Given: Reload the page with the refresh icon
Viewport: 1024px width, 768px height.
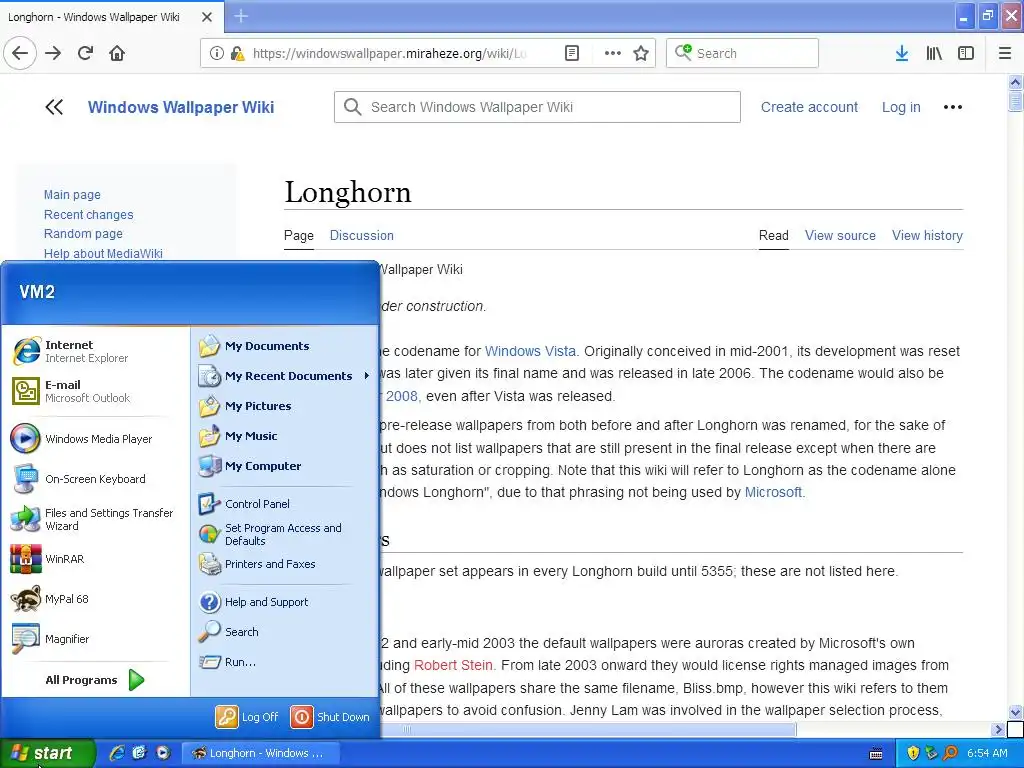Looking at the screenshot, I should pyautogui.click(x=85, y=54).
